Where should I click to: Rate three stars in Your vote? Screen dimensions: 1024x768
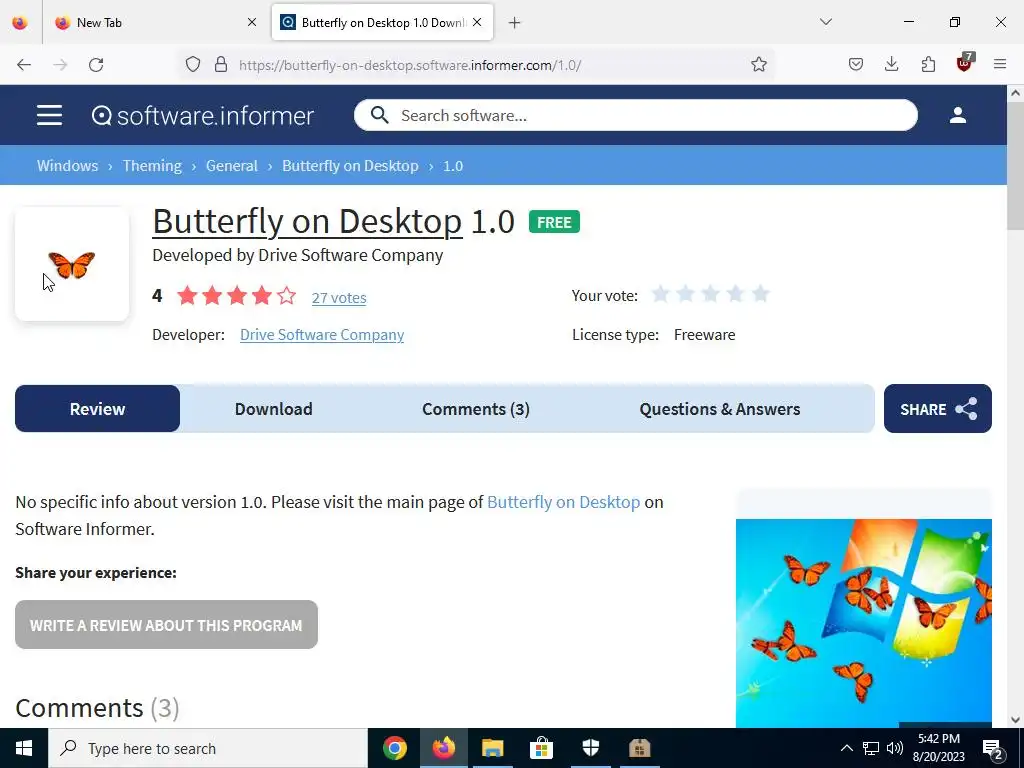(x=711, y=295)
